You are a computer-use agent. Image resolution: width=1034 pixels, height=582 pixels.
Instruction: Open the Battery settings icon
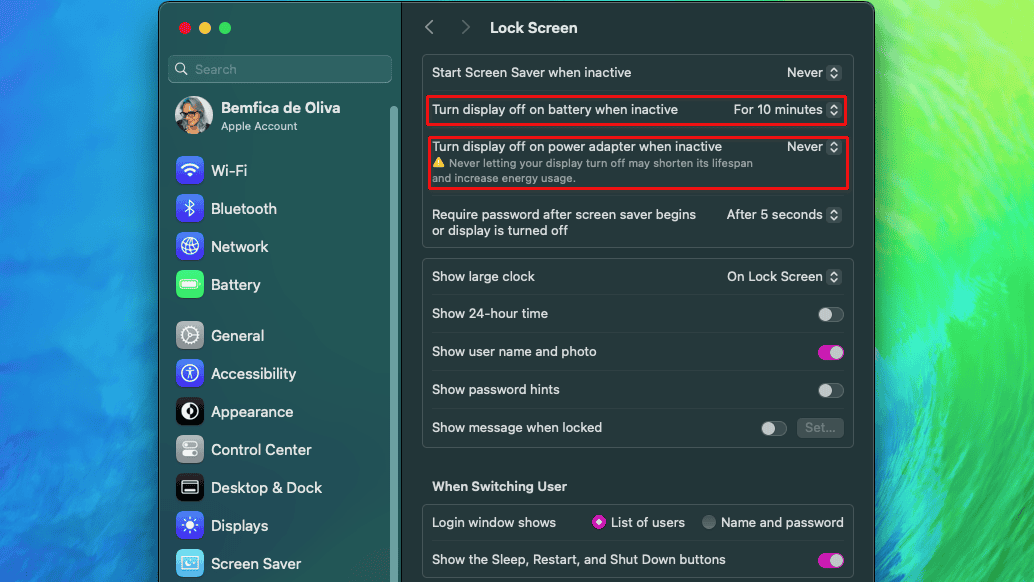(190, 285)
